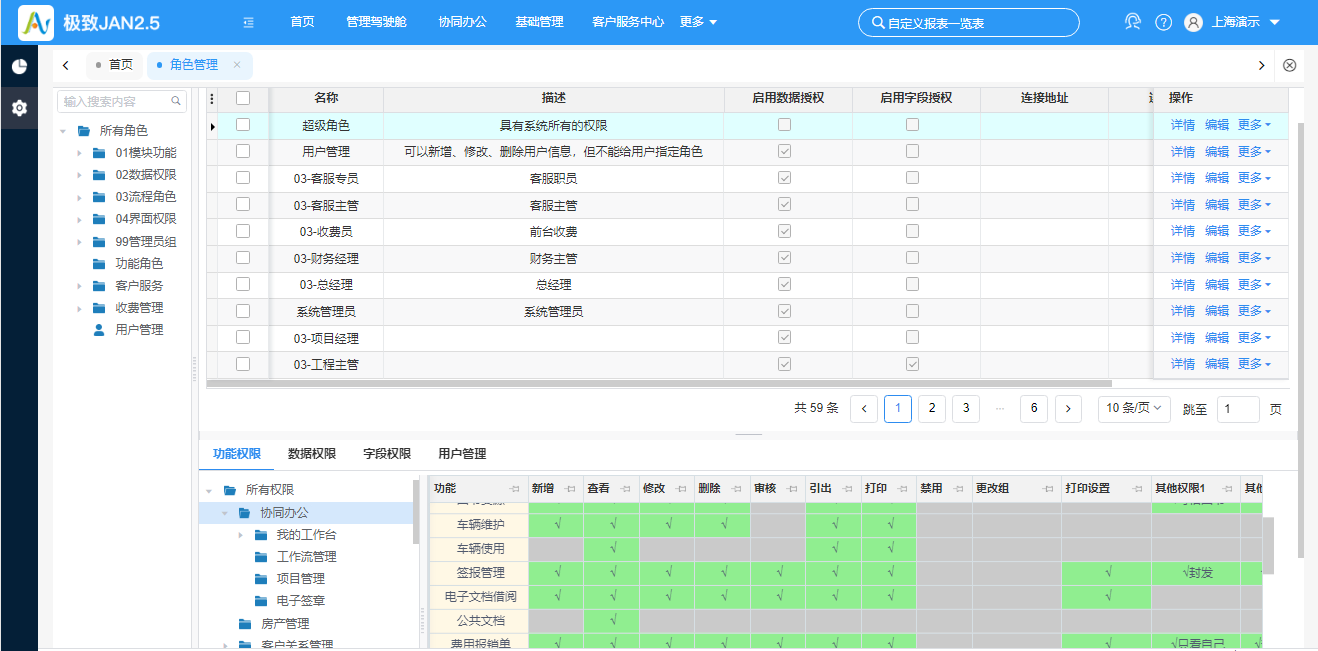Tick the checkbox for 超级角色 row
Viewport: 1318px width, 651px height.
(x=243, y=125)
